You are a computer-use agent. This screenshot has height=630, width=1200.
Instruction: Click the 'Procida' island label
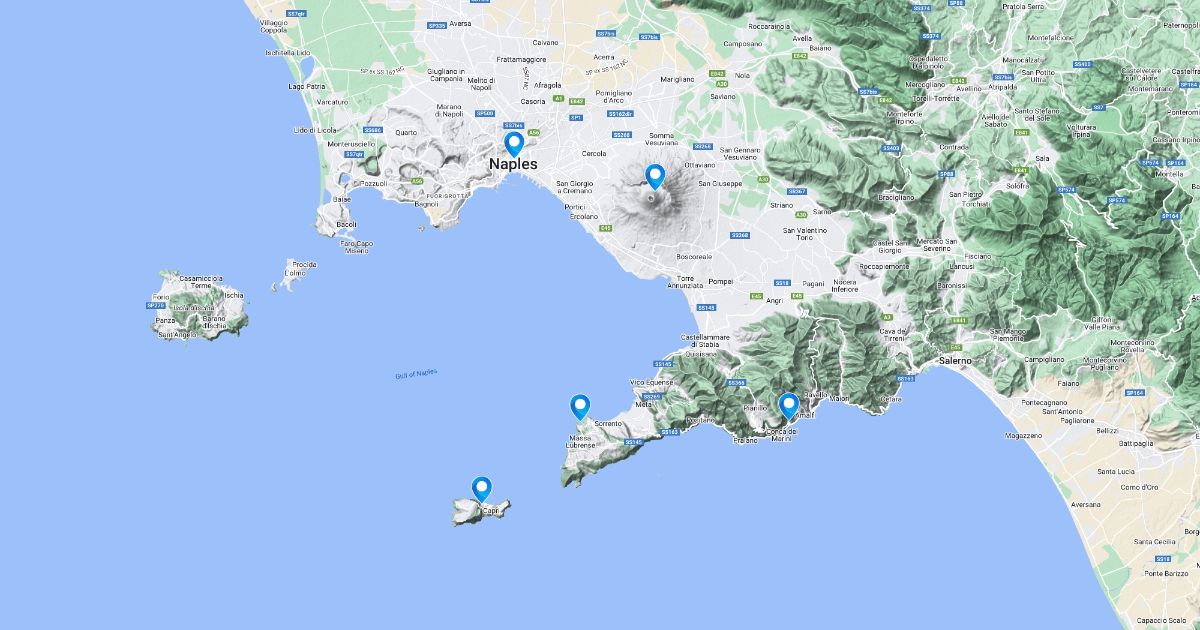click(304, 264)
